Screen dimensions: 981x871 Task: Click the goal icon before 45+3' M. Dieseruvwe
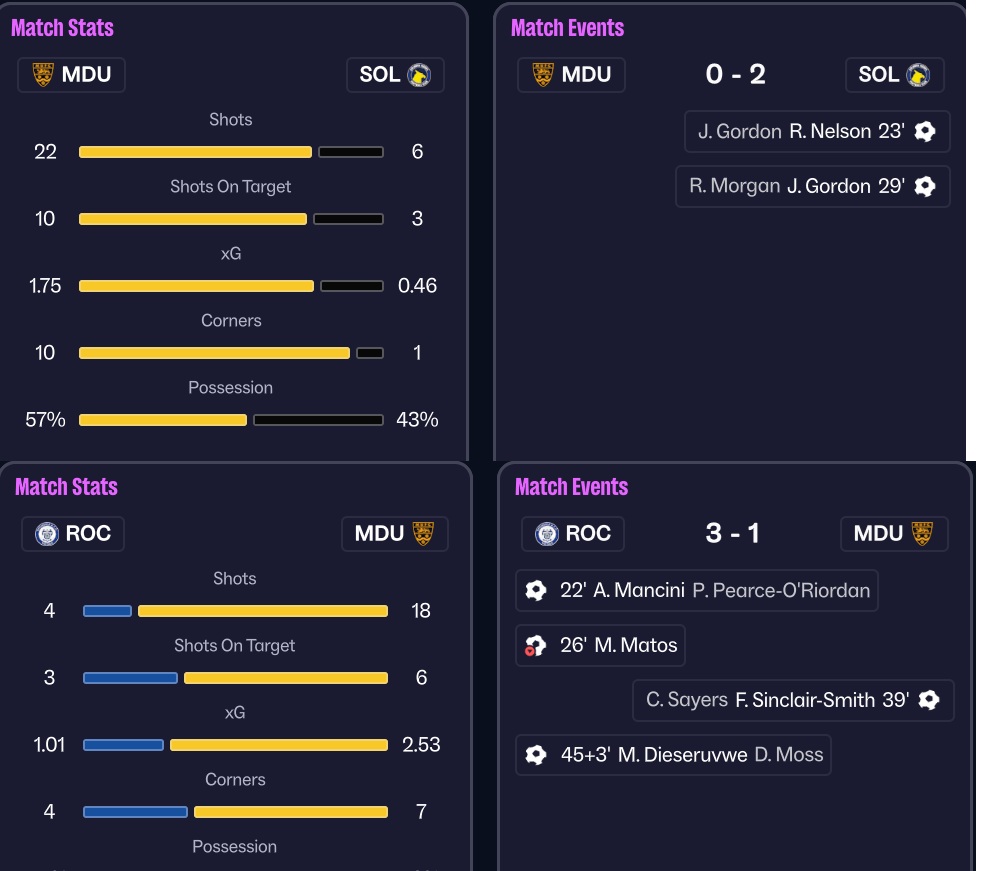pyautogui.click(x=536, y=755)
